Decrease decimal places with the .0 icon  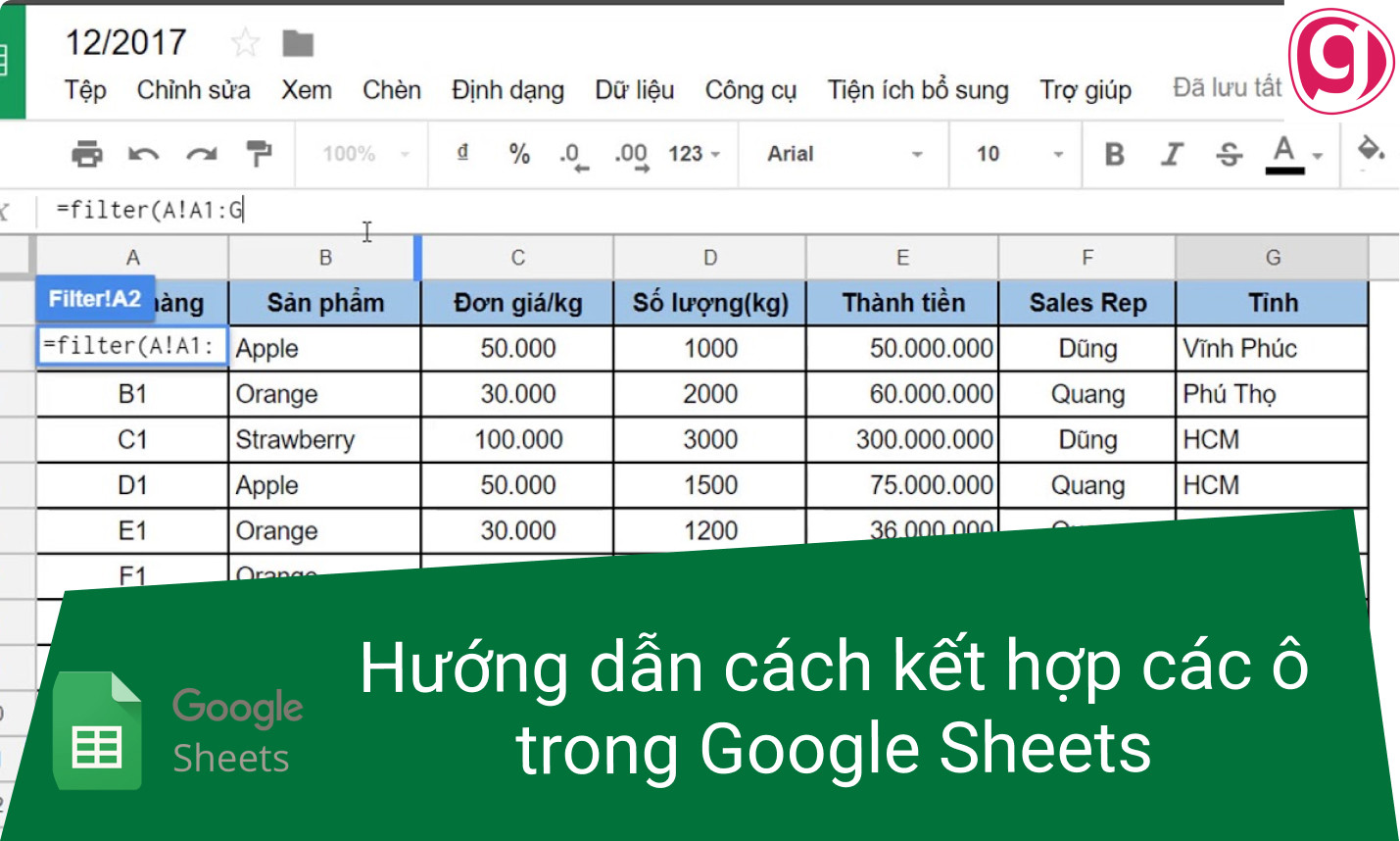click(573, 154)
